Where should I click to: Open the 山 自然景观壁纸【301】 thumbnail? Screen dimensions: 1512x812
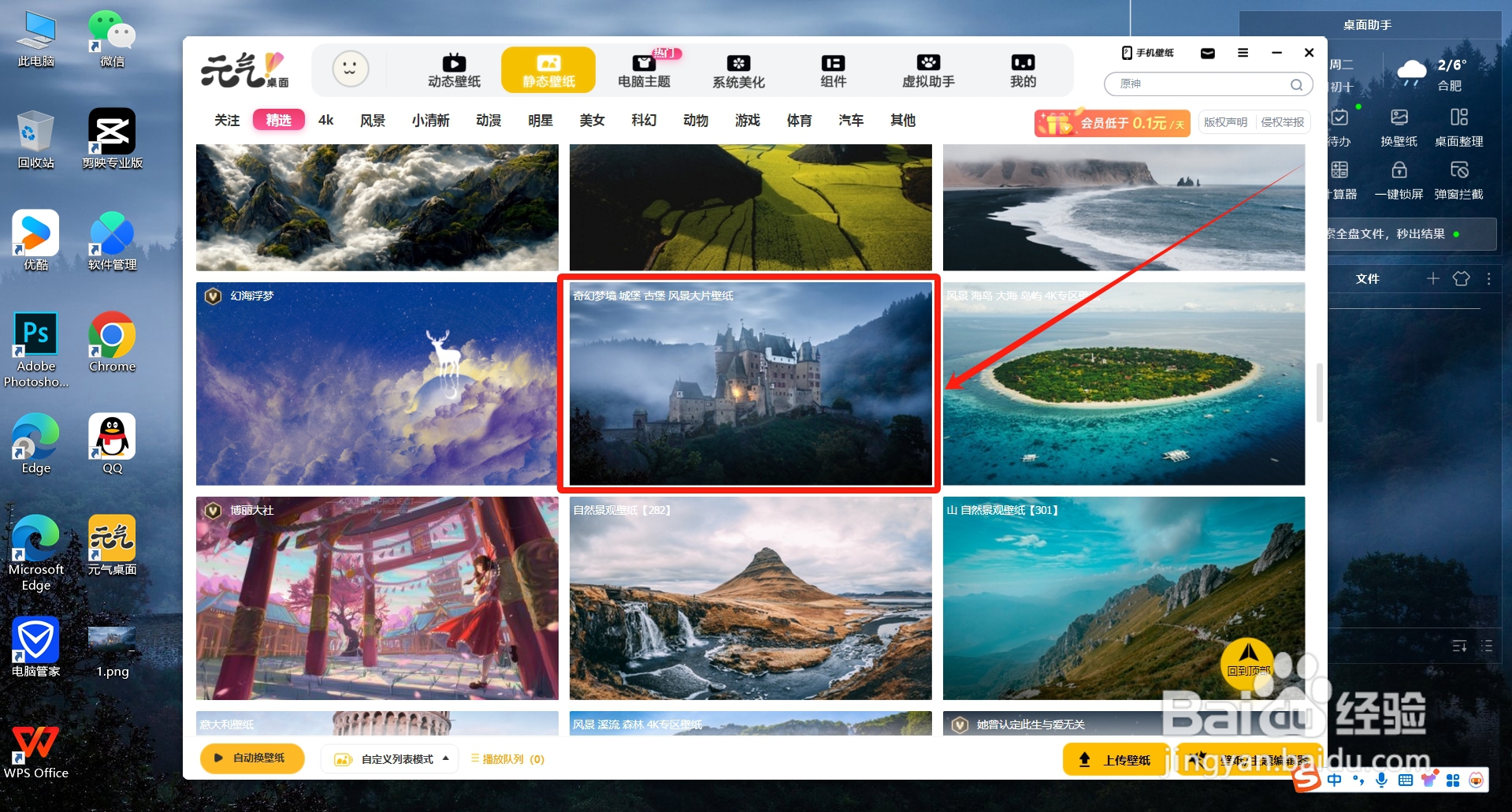pyautogui.click(x=1124, y=598)
